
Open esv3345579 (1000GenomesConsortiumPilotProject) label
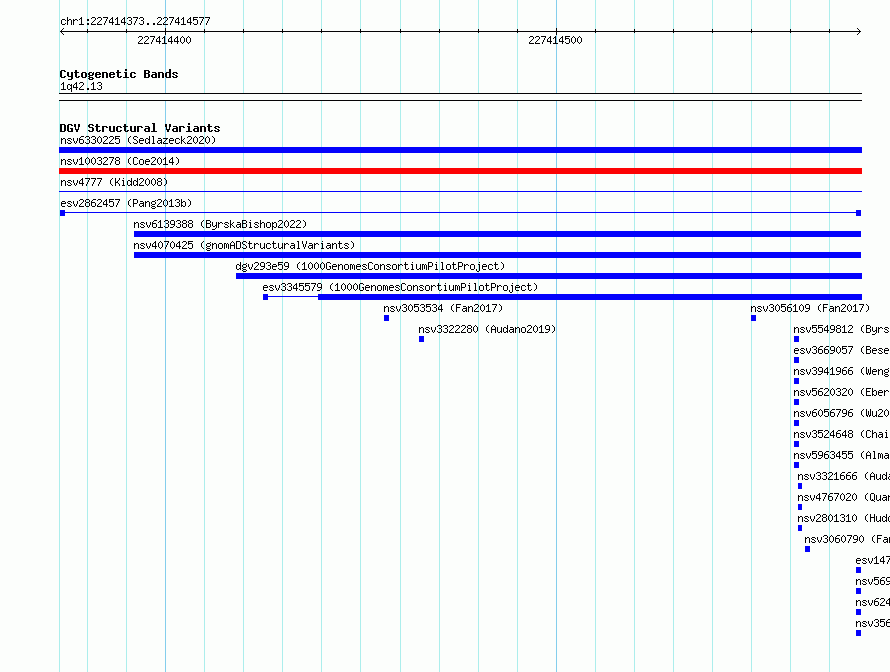point(400,287)
